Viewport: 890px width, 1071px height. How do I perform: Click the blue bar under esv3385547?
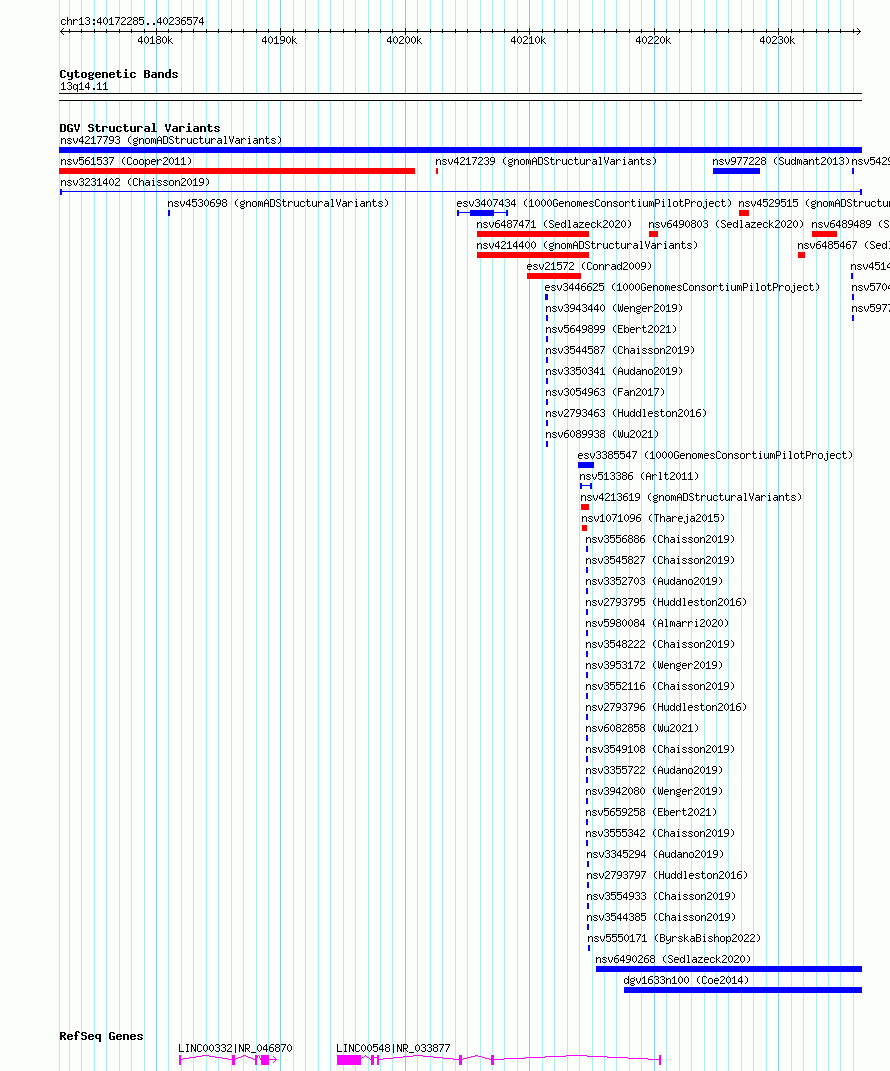586,465
